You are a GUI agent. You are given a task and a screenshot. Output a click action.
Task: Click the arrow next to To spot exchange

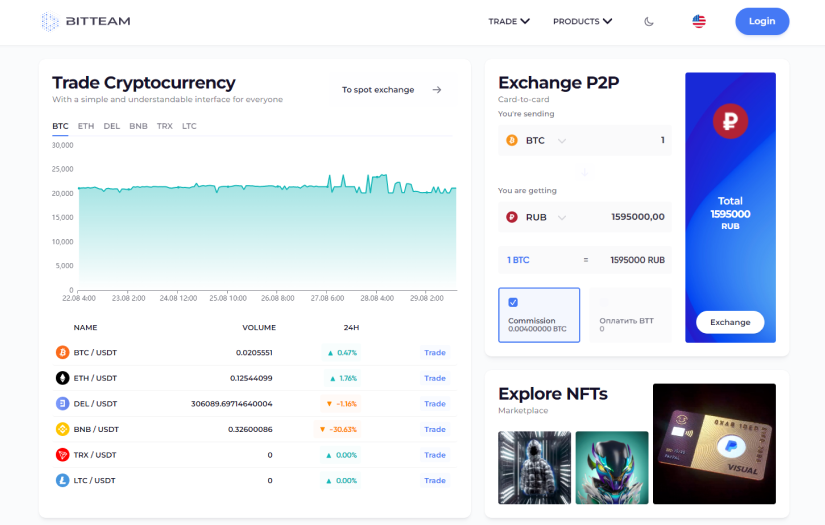click(x=437, y=90)
